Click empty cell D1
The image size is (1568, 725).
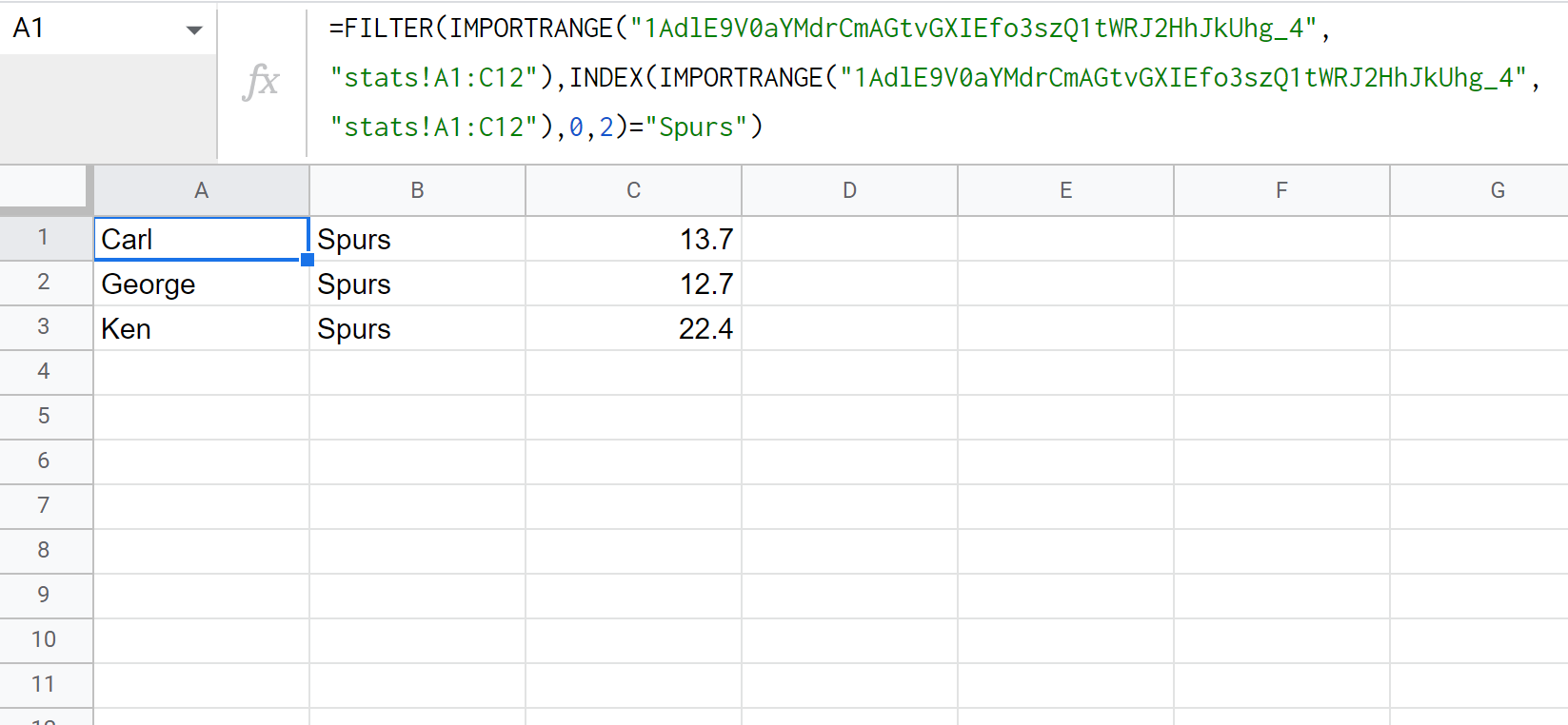click(x=850, y=239)
